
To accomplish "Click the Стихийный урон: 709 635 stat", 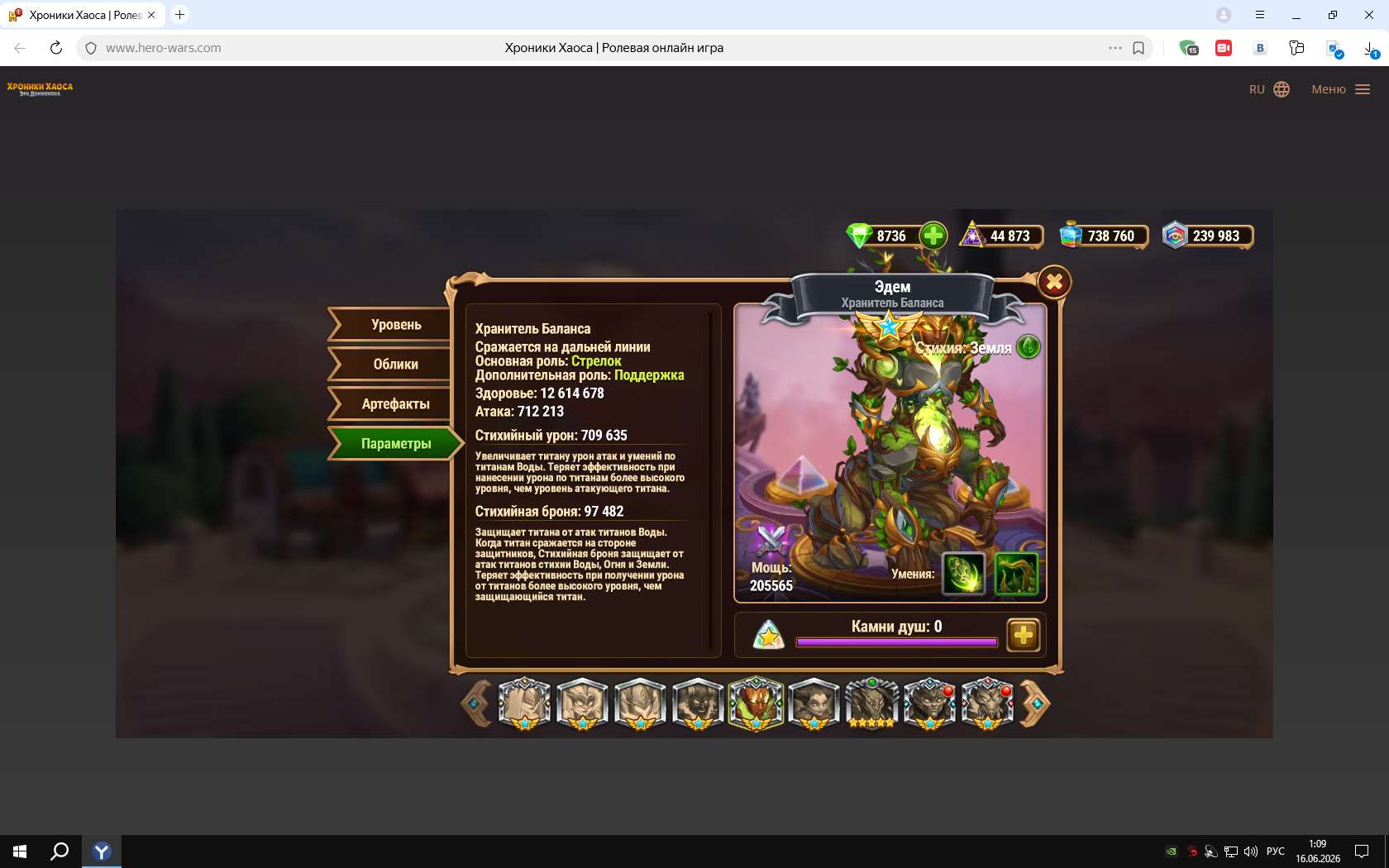I will 551,436.
